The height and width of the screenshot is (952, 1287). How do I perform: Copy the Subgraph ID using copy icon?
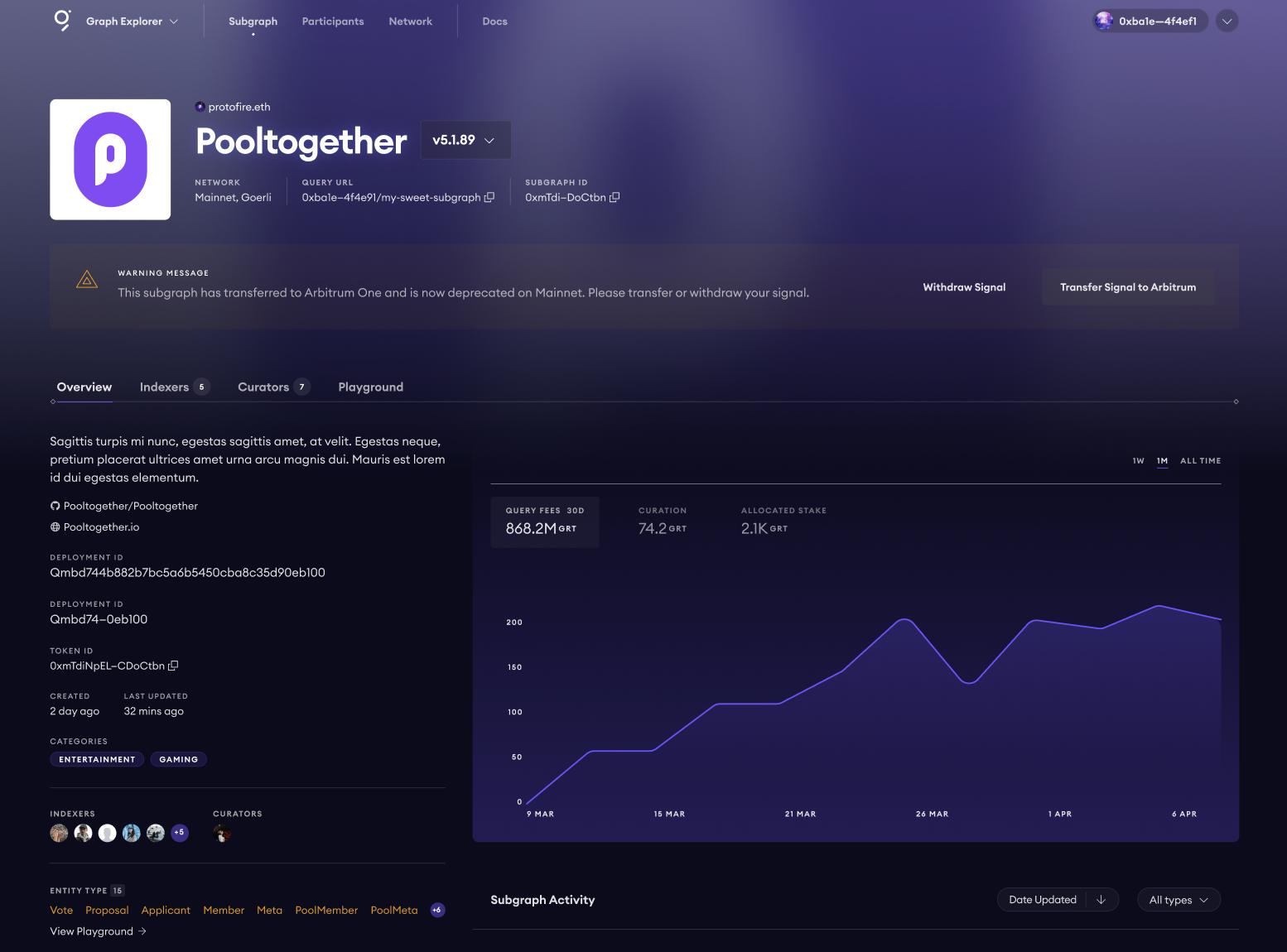pos(615,198)
